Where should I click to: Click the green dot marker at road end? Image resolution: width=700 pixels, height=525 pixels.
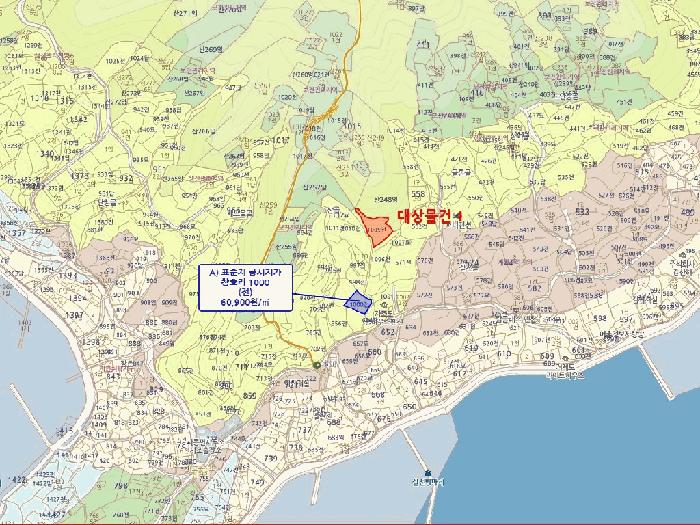pyautogui.click(x=317, y=365)
